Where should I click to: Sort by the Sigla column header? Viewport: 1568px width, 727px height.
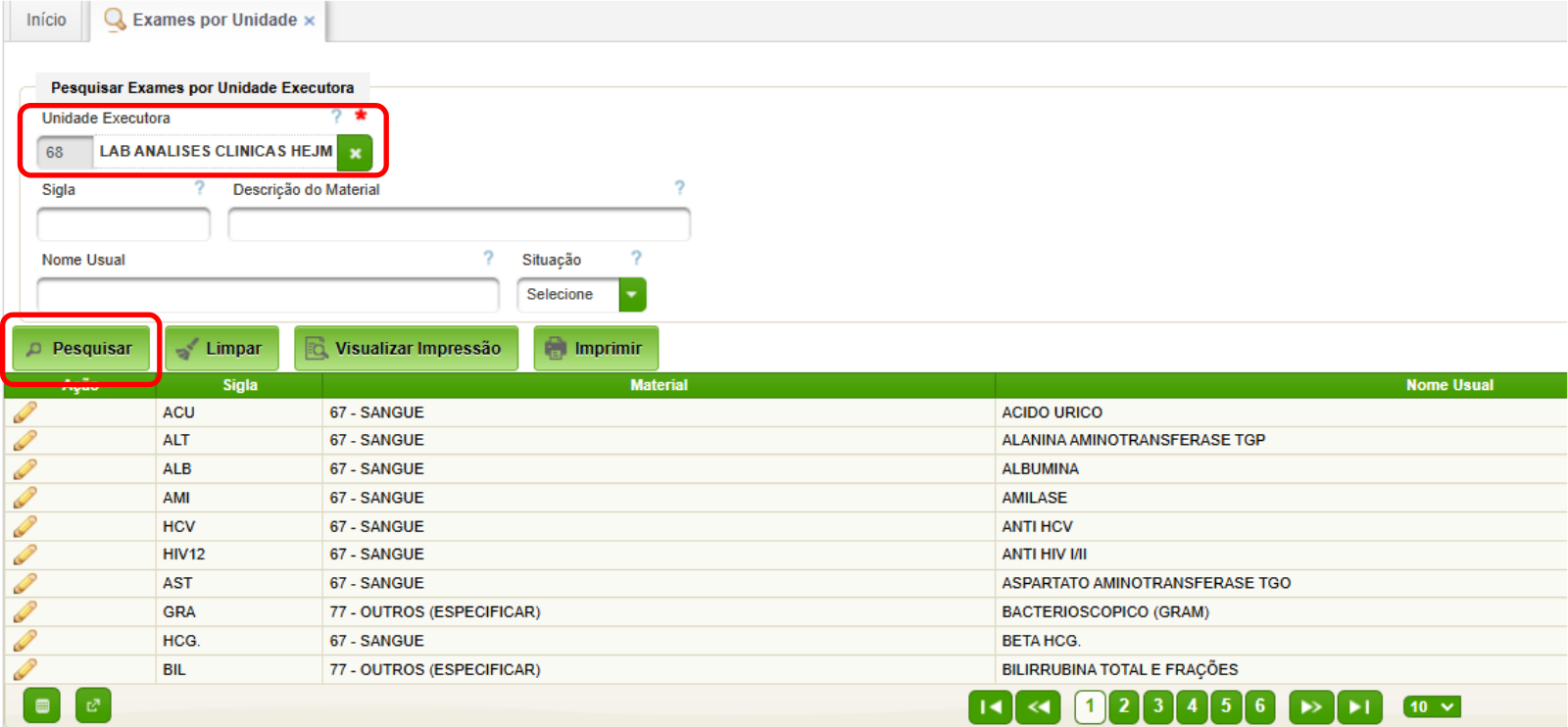[240, 385]
